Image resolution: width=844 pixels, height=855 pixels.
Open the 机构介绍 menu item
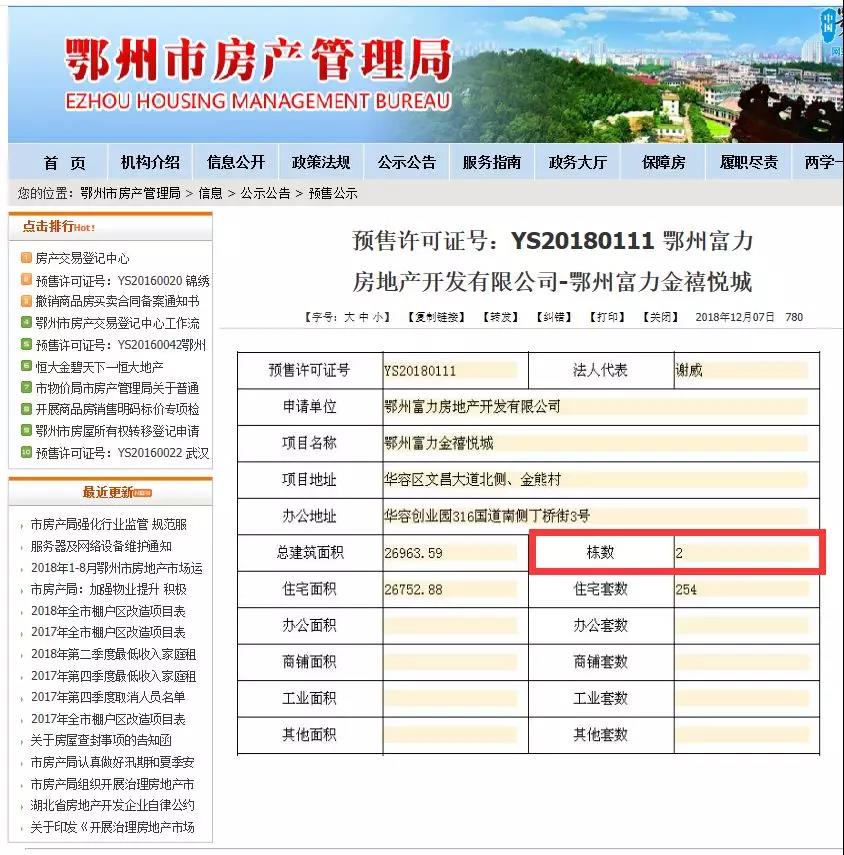point(150,163)
